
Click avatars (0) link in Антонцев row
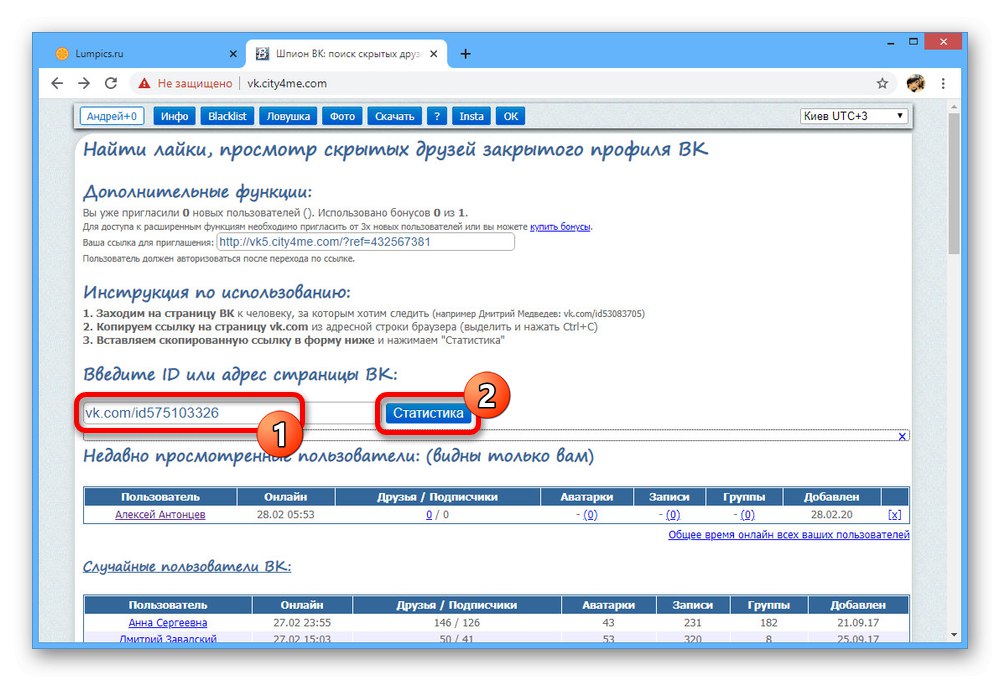pos(591,515)
